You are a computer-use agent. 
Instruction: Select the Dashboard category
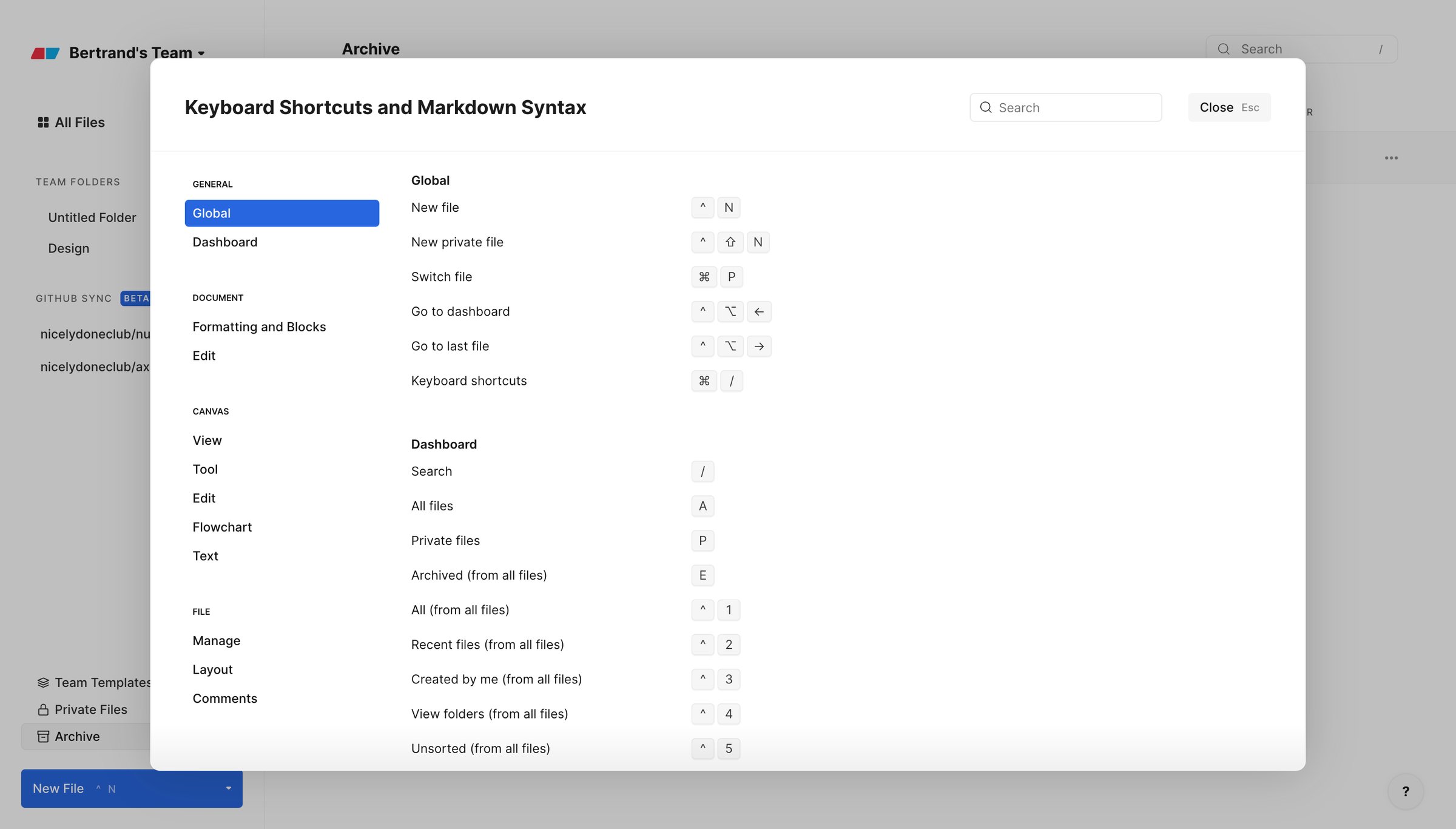225,242
